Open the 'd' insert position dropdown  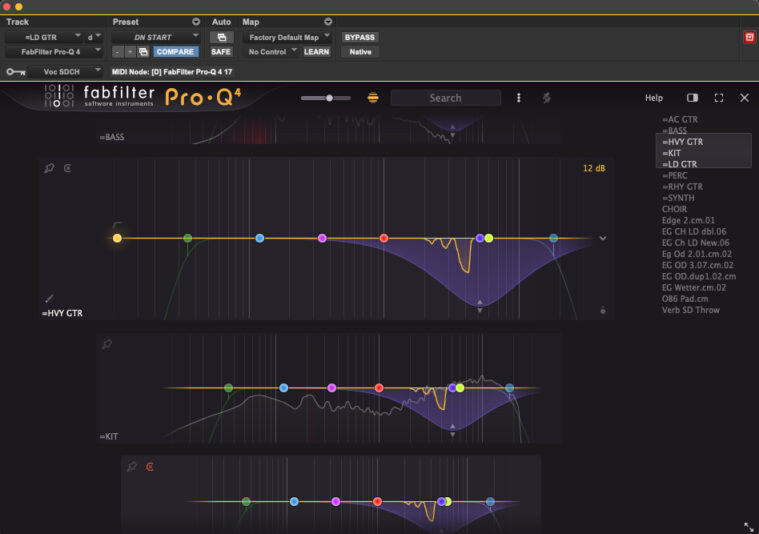point(93,37)
